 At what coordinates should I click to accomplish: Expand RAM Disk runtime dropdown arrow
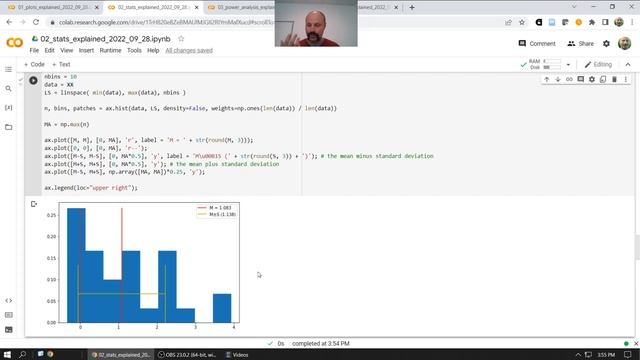click(568, 64)
